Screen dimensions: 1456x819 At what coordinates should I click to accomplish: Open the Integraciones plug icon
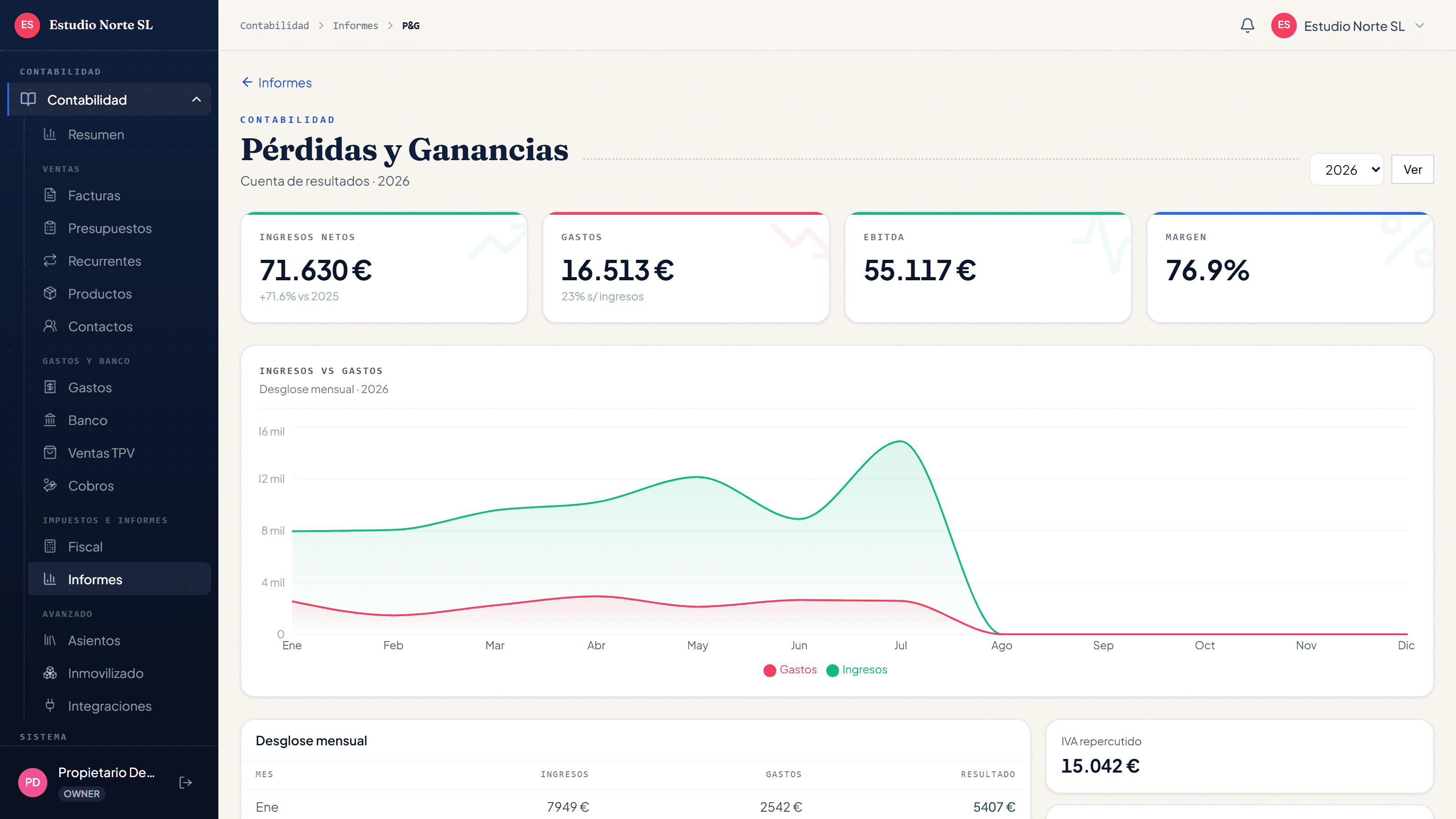[x=51, y=705]
